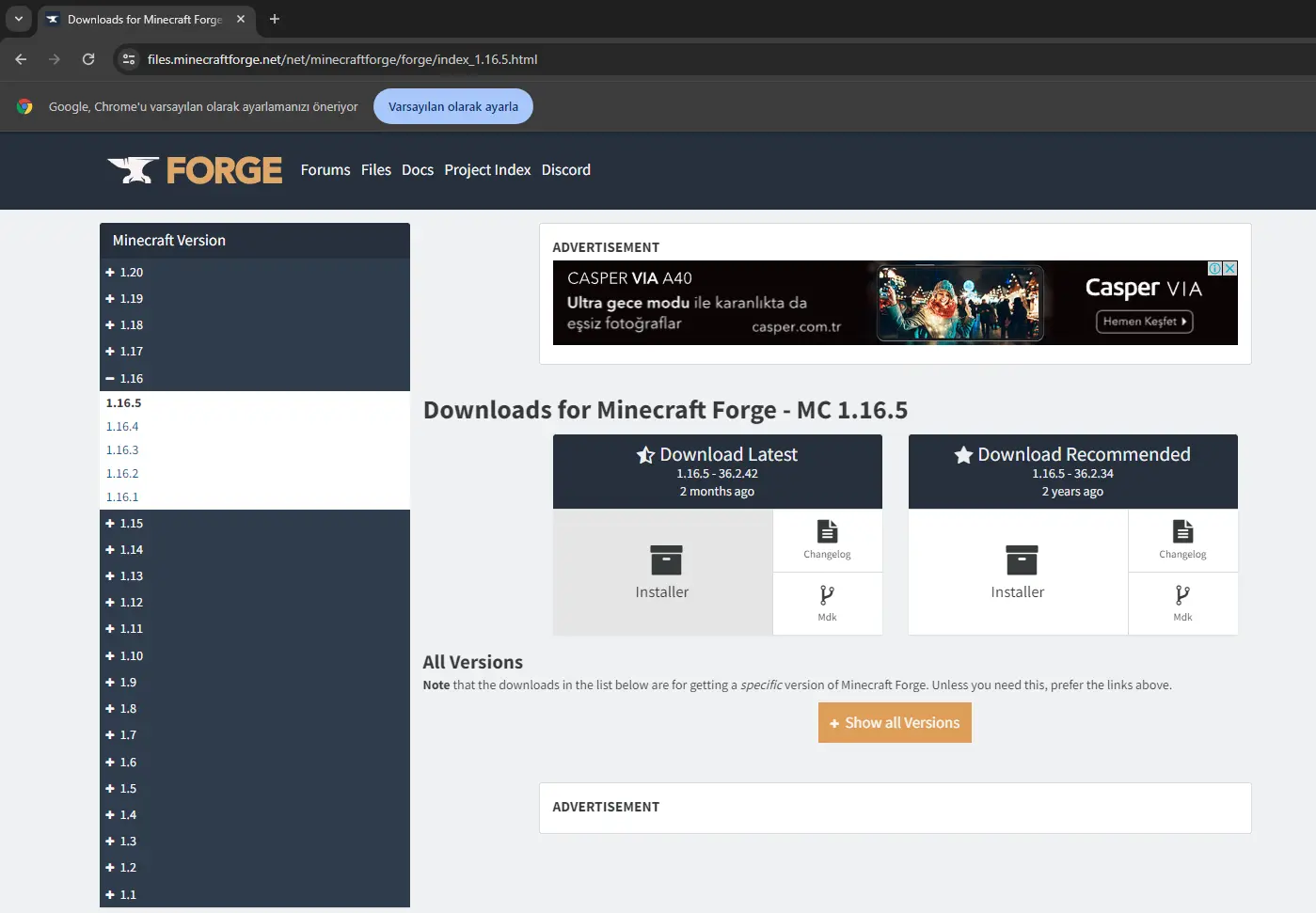
Task: Download the Mdk under Download Recommended
Action: coord(1182,604)
